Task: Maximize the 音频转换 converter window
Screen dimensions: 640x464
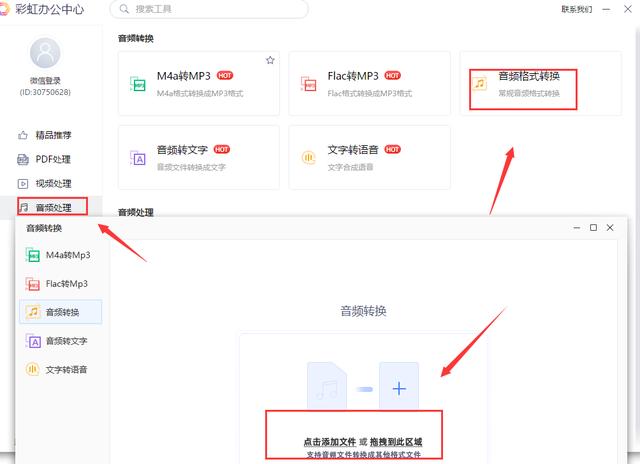Action: (593, 228)
